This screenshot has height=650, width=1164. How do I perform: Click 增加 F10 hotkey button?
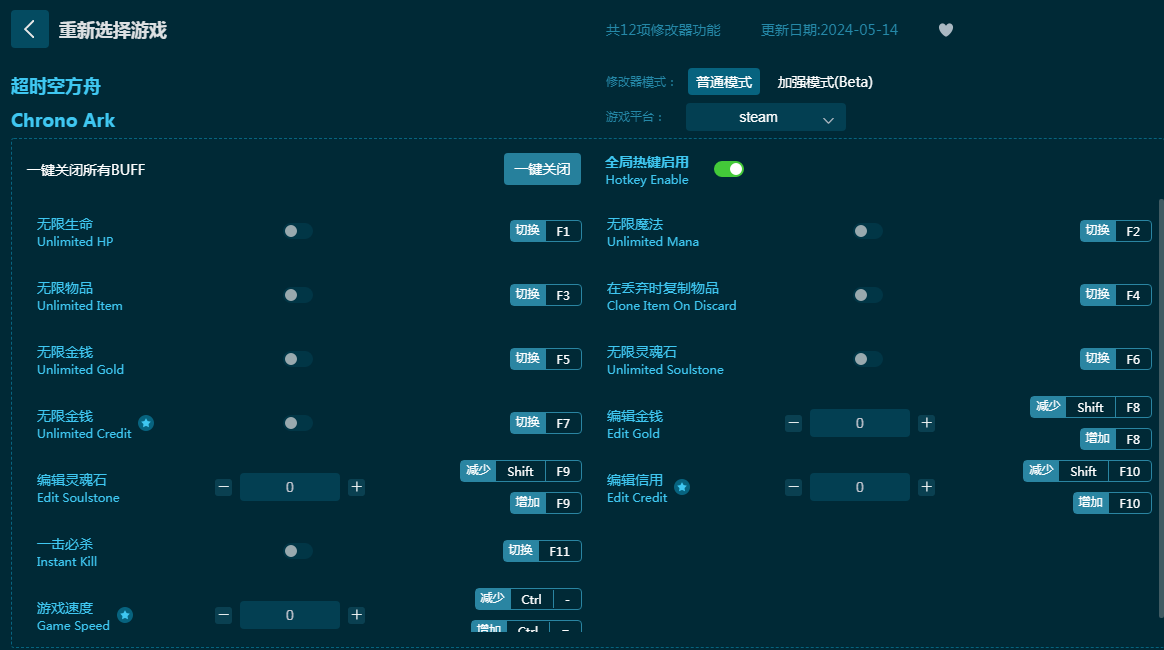(1112, 503)
